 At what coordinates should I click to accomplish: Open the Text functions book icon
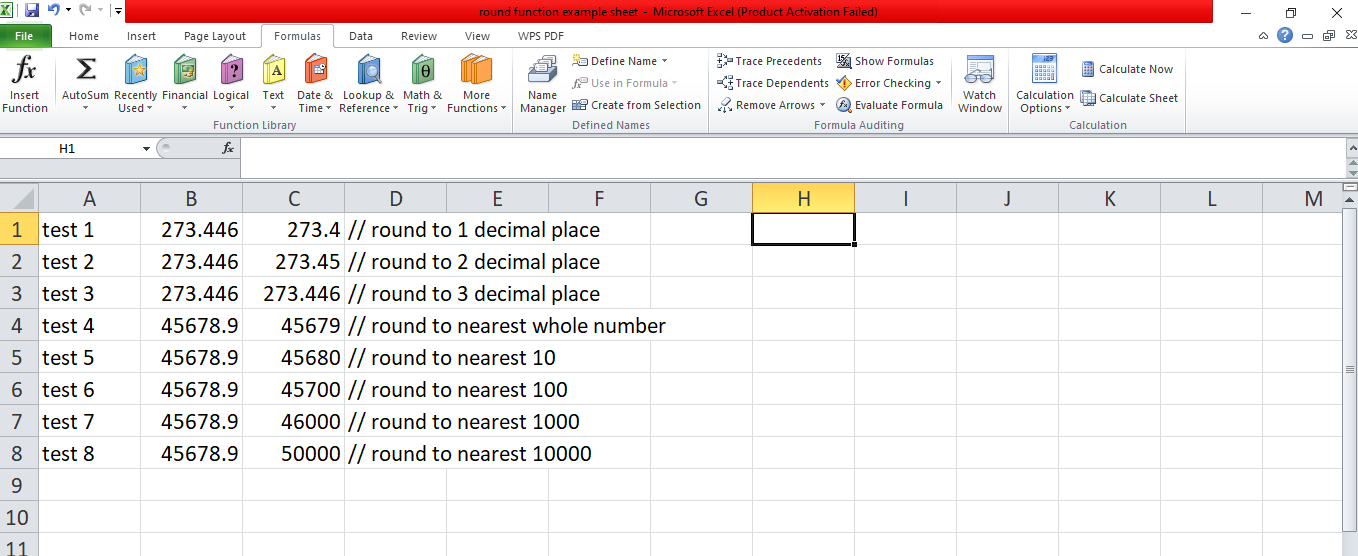pos(273,70)
